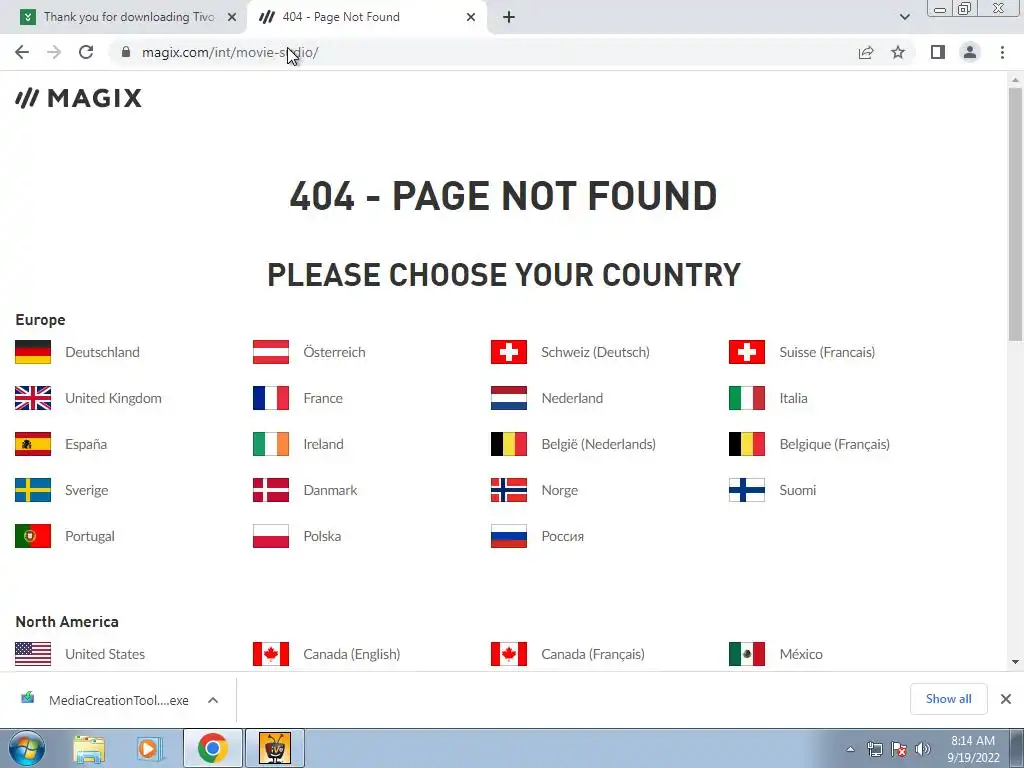Open Windows Start menu

(x=27, y=748)
